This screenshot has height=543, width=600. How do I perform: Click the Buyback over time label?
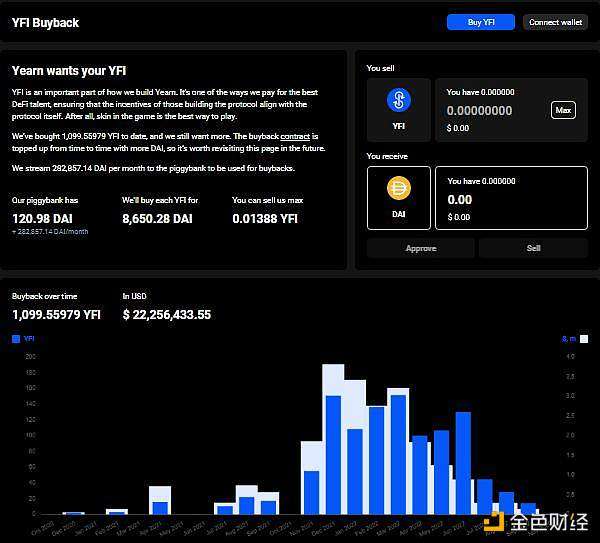[44, 296]
